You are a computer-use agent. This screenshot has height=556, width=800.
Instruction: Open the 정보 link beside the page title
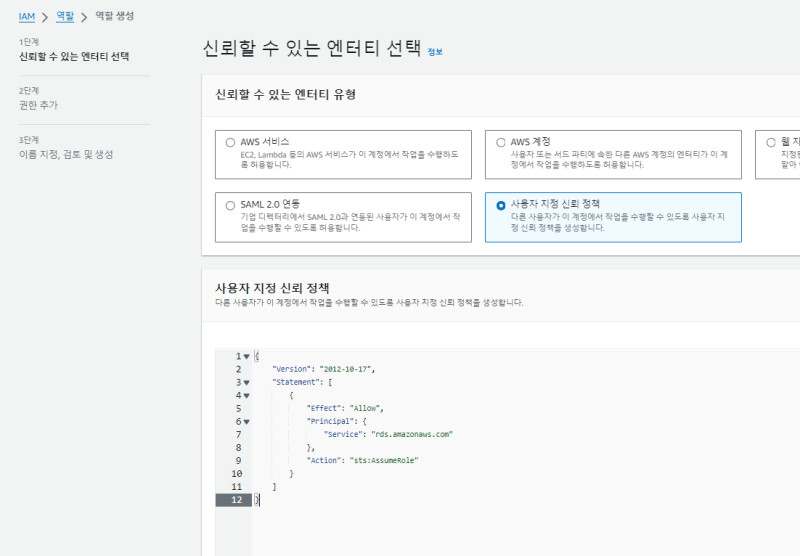coord(434,51)
